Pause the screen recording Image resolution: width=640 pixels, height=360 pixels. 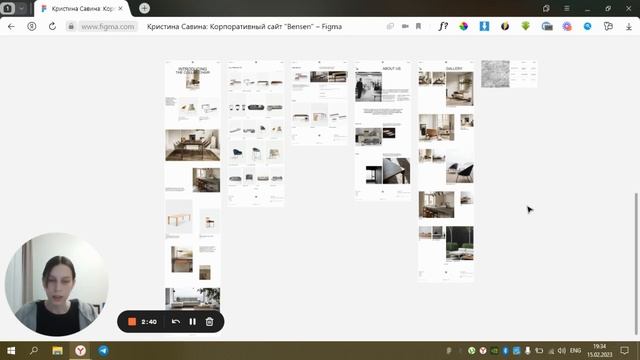[193, 322]
